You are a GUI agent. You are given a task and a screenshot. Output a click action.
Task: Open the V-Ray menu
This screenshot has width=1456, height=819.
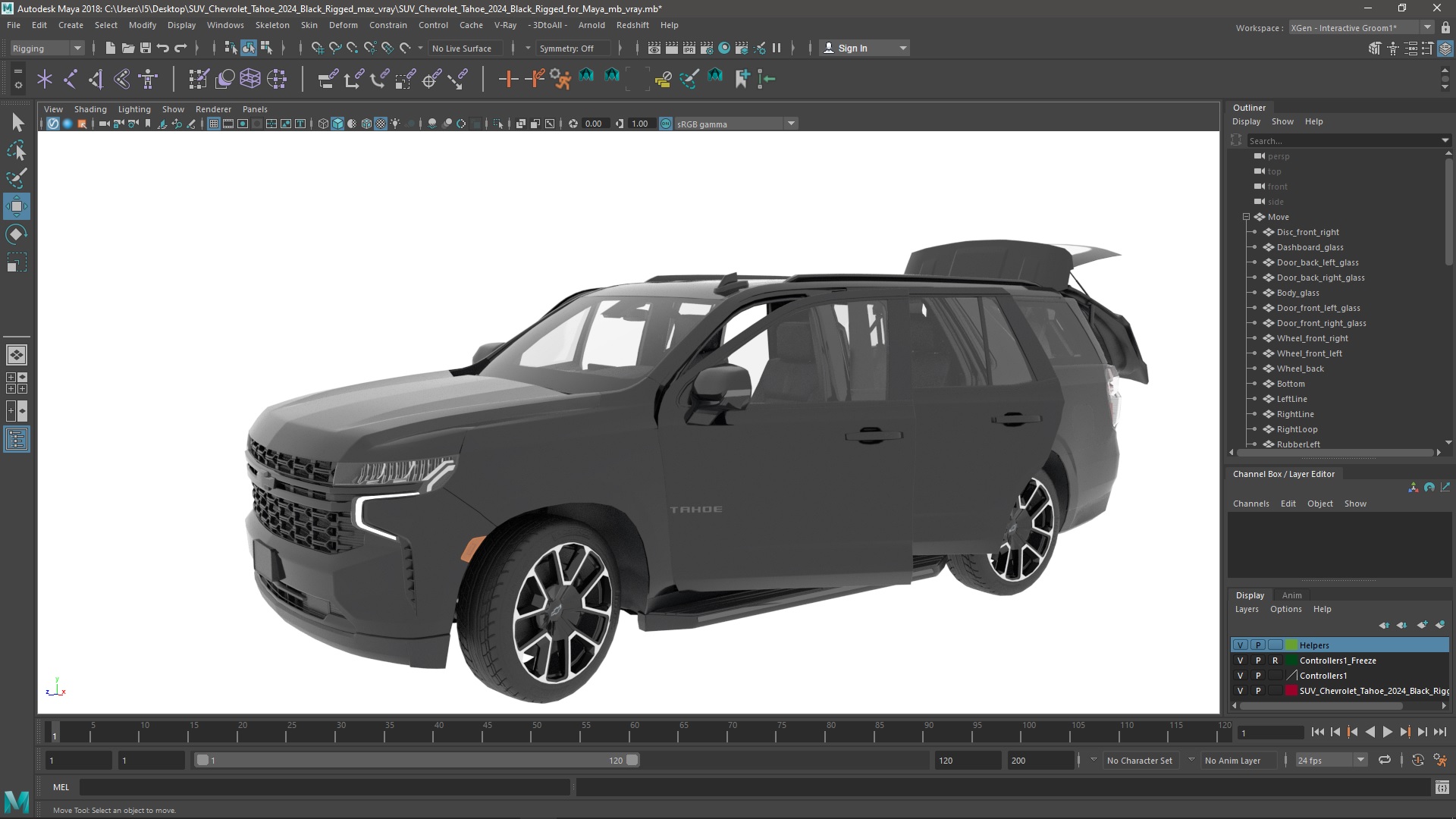tap(505, 25)
